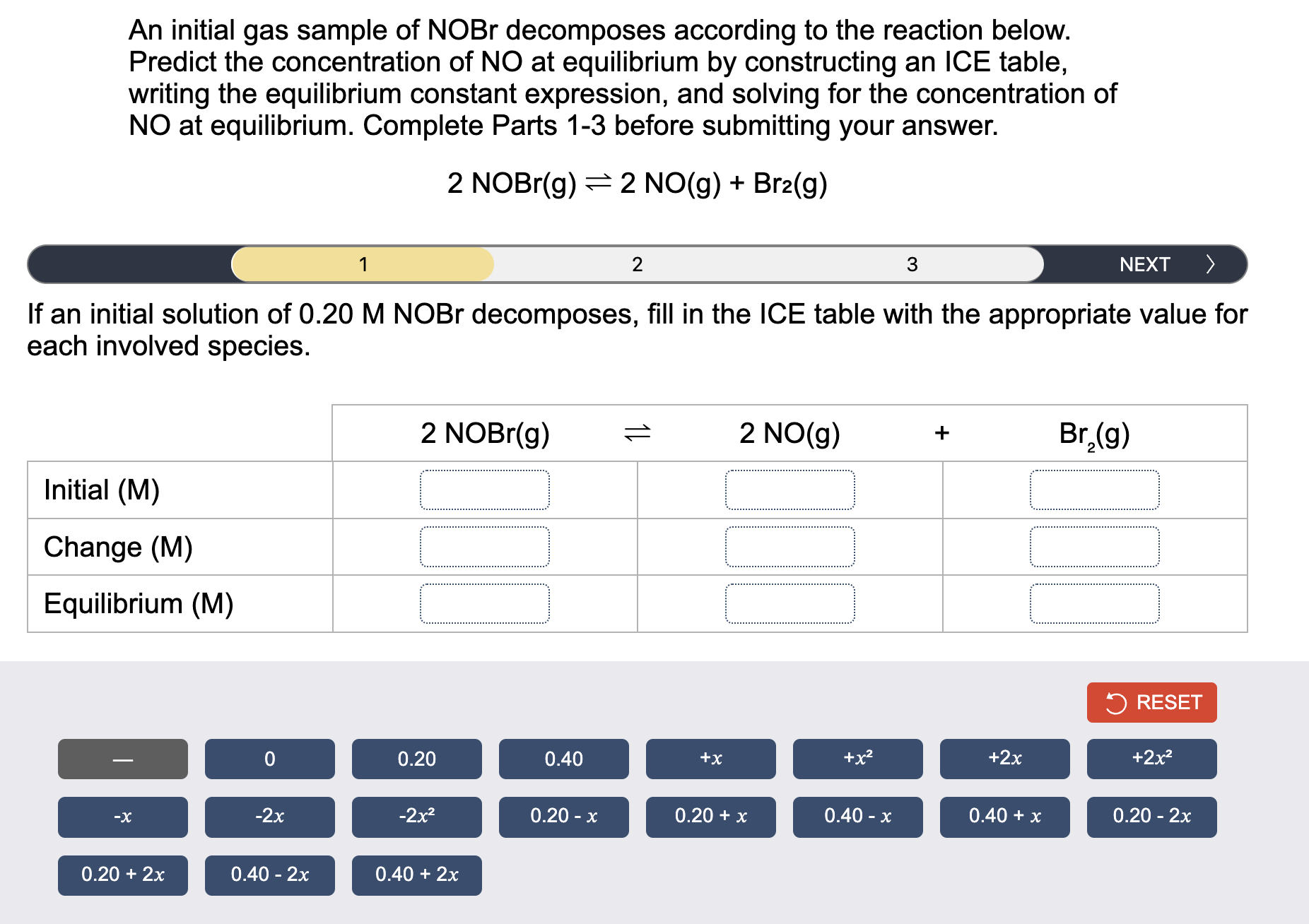Click the Initial row box under 2 NOBr(g)

[484, 490]
